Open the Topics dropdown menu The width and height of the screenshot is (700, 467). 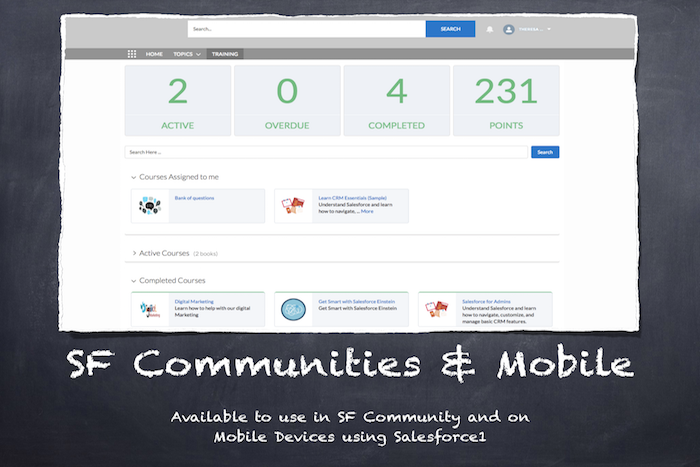186,54
